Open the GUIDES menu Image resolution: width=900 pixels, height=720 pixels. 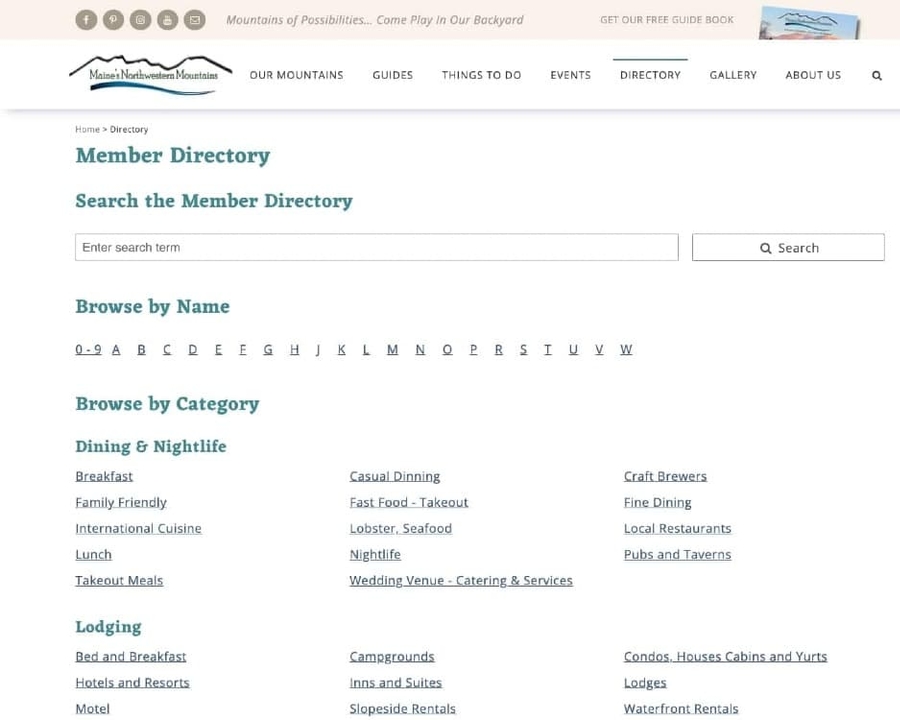tap(392, 74)
